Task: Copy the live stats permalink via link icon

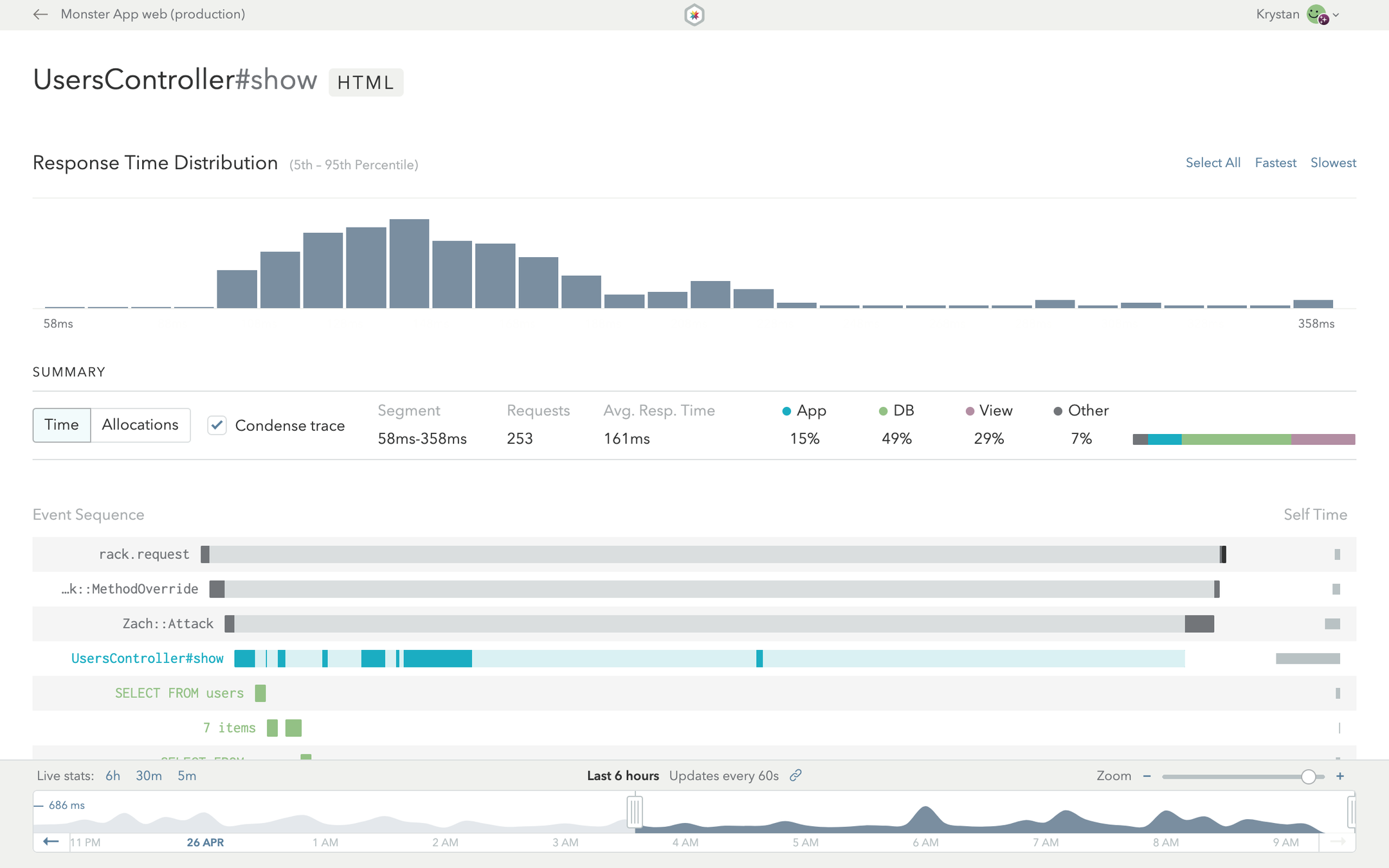Action: pyautogui.click(x=795, y=775)
